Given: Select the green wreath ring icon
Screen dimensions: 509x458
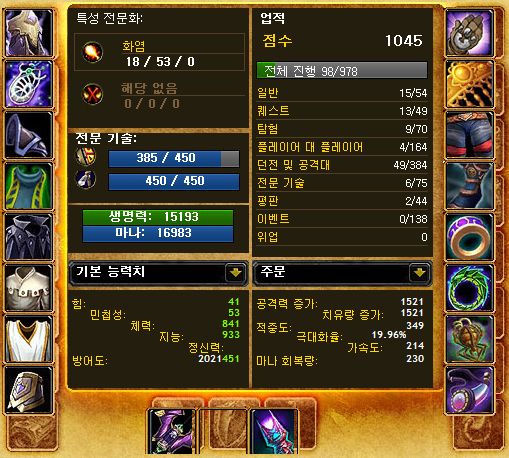Looking at the screenshot, I should point(469,288).
